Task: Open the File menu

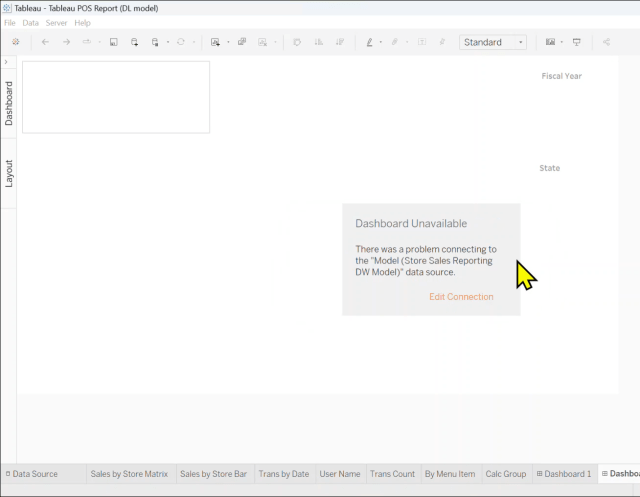Action: [x=10, y=23]
